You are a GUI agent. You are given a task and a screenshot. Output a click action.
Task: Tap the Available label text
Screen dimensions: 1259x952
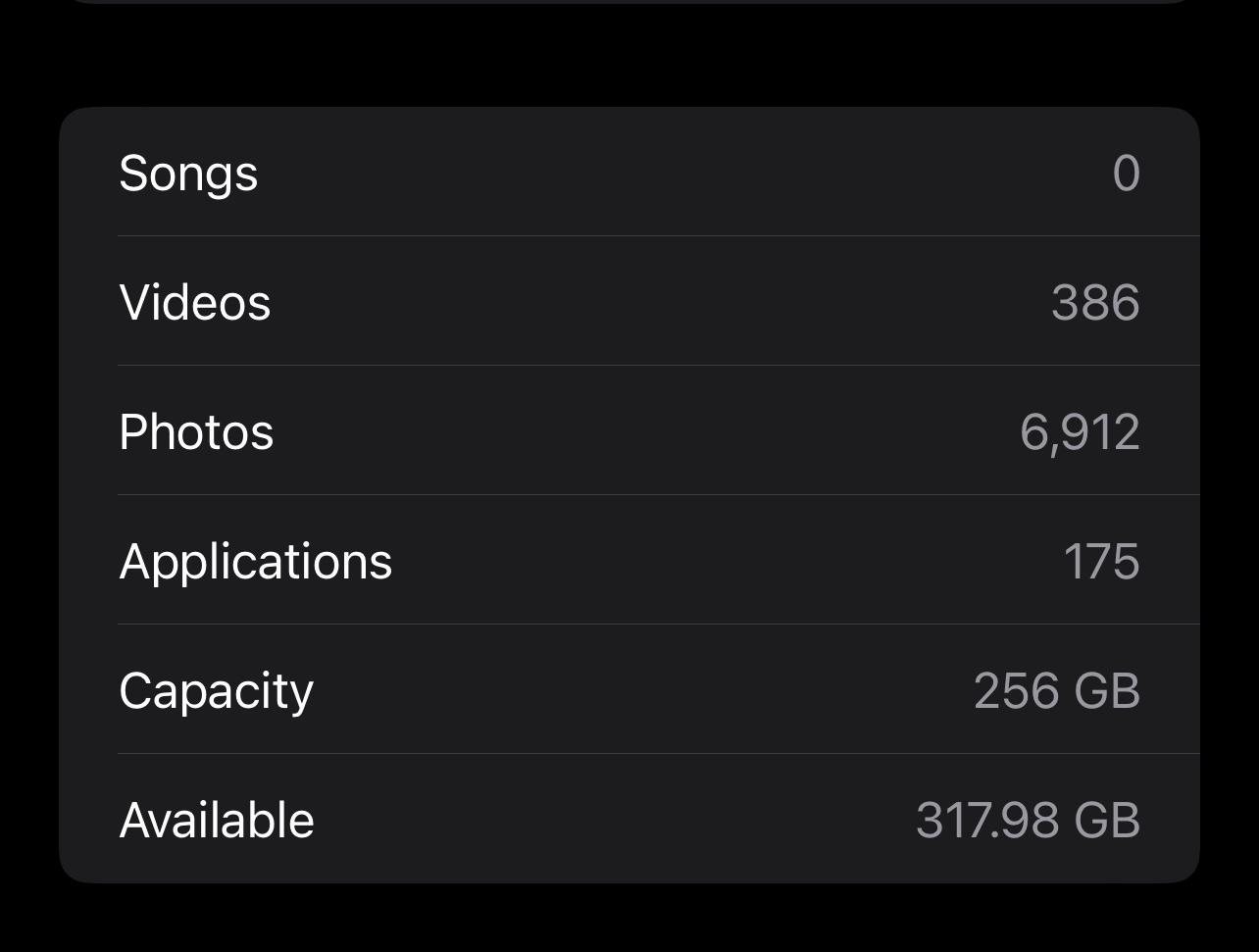tap(216, 819)
